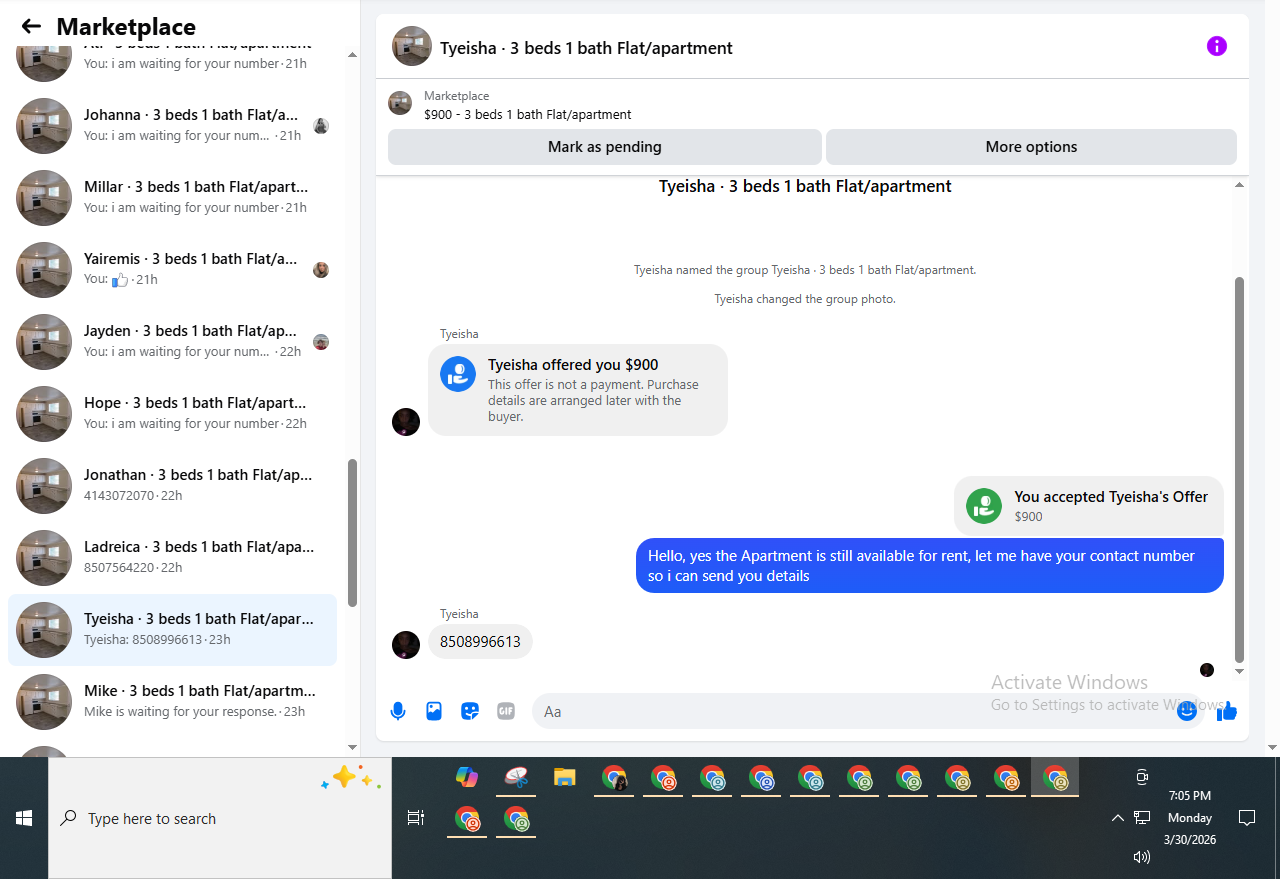The width and height of the screenshot is (1280, 879).
Task: Click seen-by avatar on Johanna's chat row
Action: pos(321,126)
